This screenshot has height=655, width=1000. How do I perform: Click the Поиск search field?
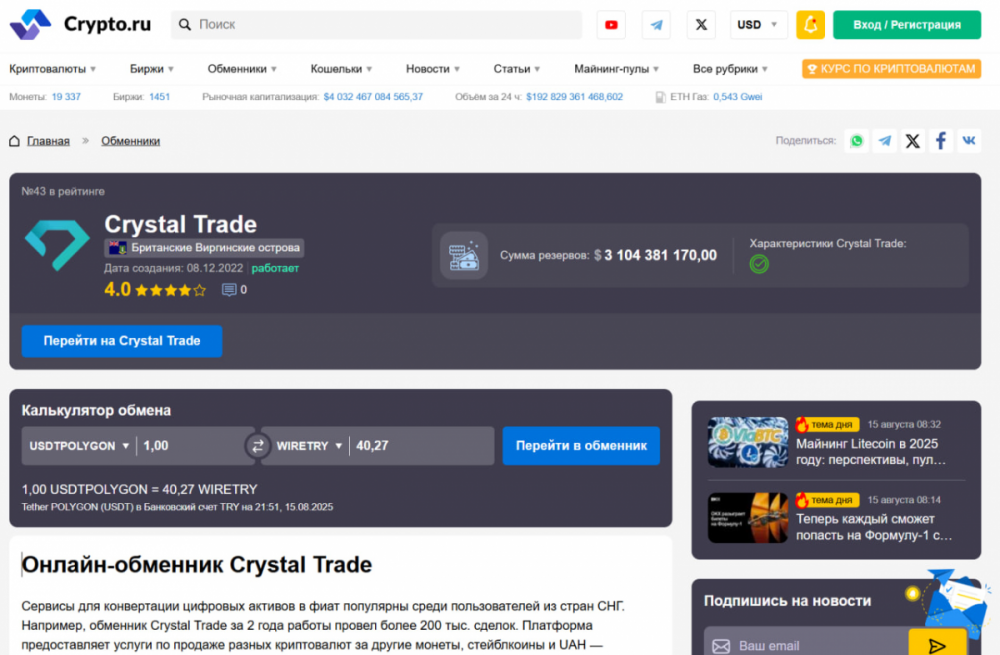click(380, 25)
